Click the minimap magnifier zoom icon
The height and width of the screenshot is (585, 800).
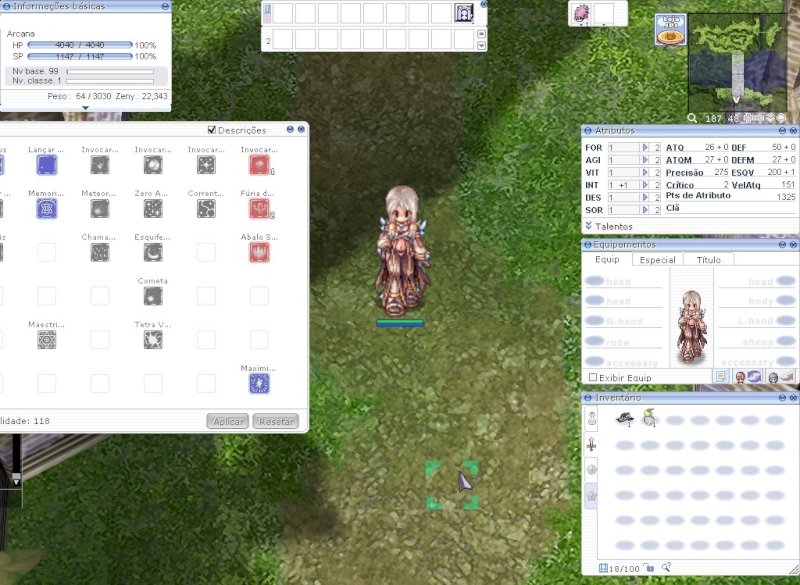692,118
